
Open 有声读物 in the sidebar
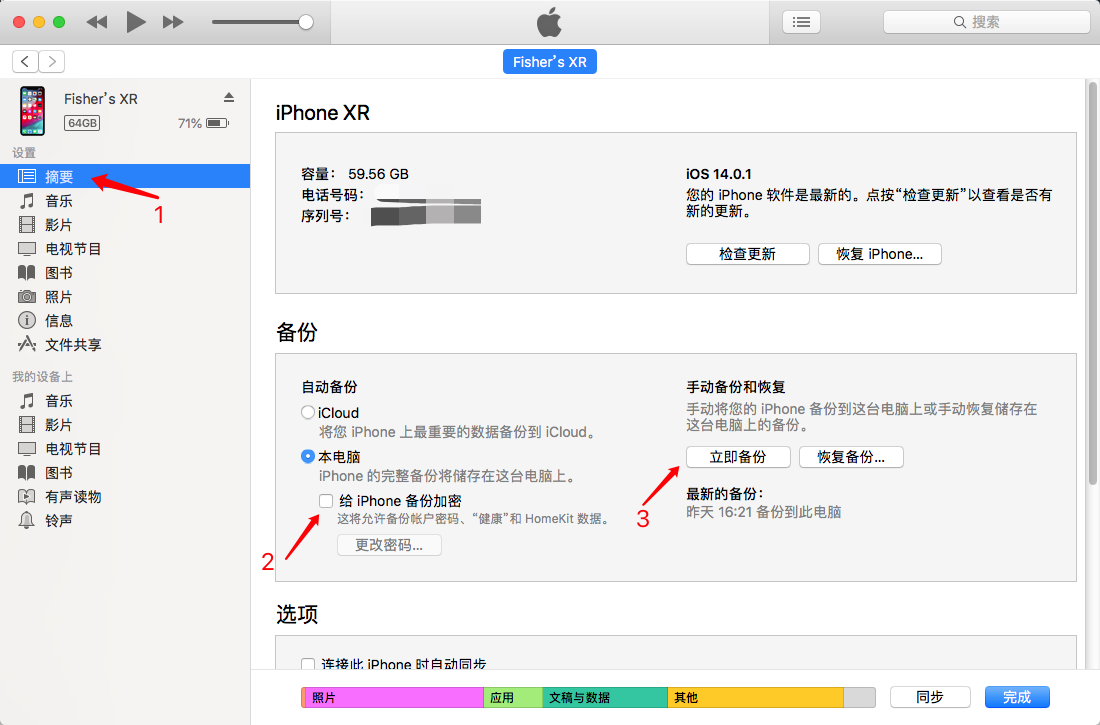point(125,496)
